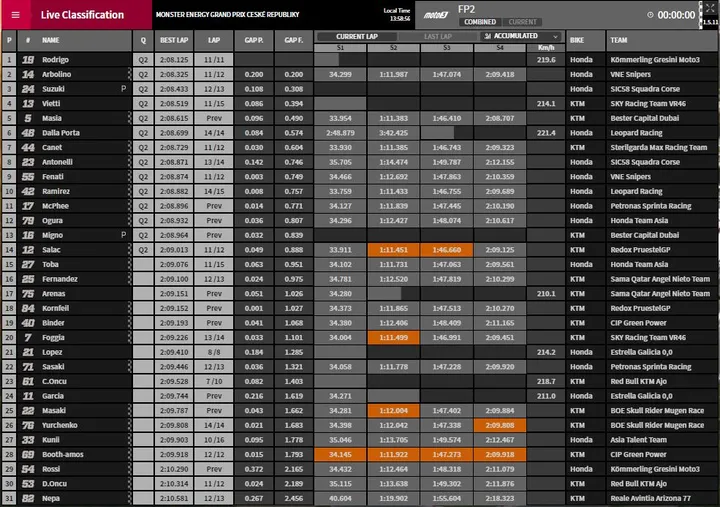Click Ramirez's lap count 14/15

214,191
